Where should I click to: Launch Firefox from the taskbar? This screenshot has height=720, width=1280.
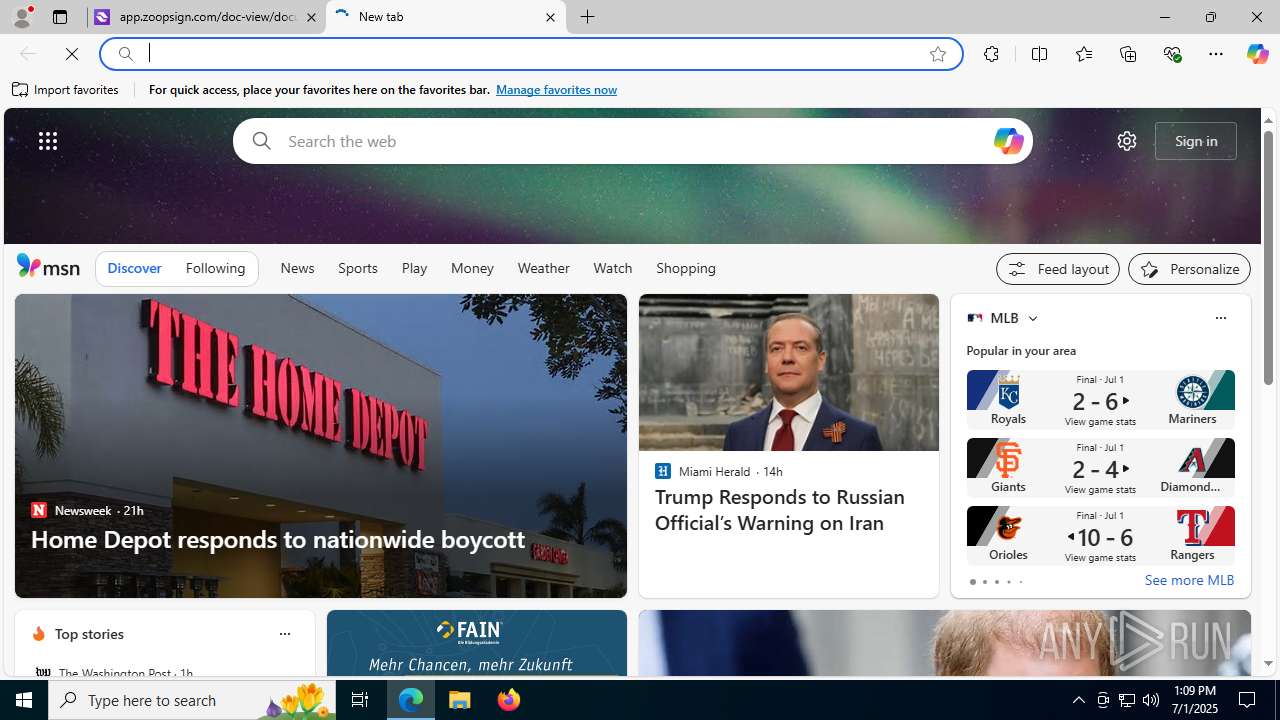pos(509,700)
